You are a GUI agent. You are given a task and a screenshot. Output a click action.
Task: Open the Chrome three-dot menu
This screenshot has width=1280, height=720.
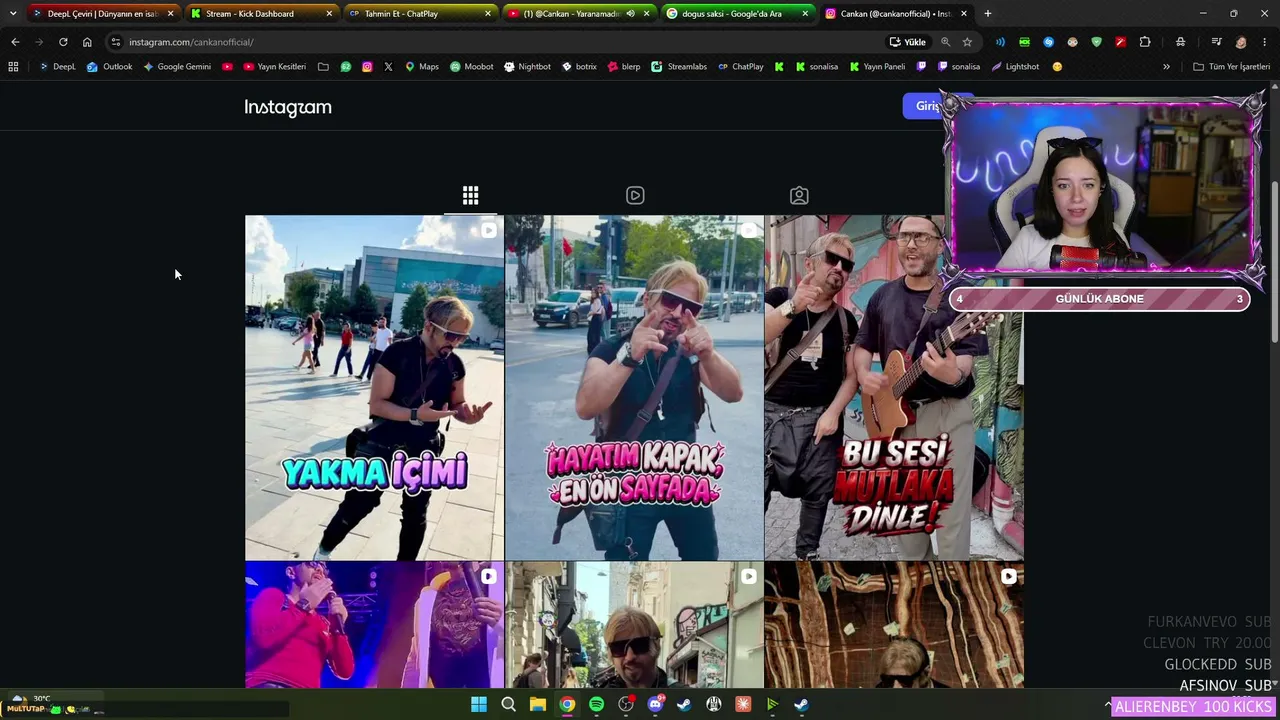pyautogui.click(x=1265, y=42)
